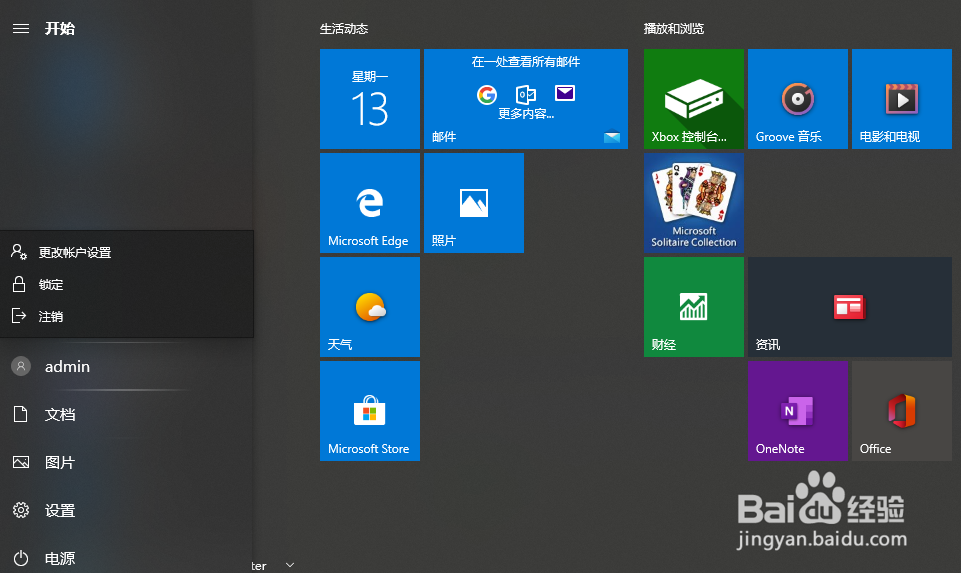The width and height of the screenshot is (961, 573).
Task: Click the 播放和浏览 group header
Action: [674, 29]
